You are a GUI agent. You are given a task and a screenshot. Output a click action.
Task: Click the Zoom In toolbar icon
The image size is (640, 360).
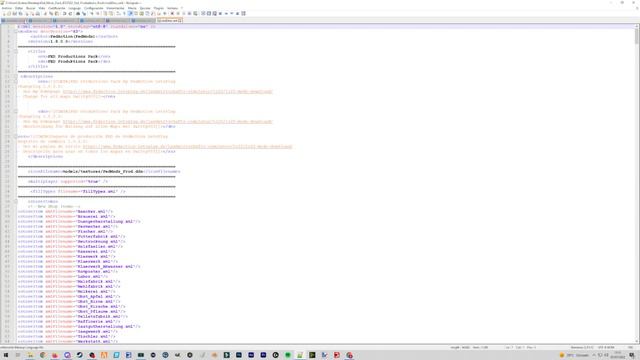(92, 13)
